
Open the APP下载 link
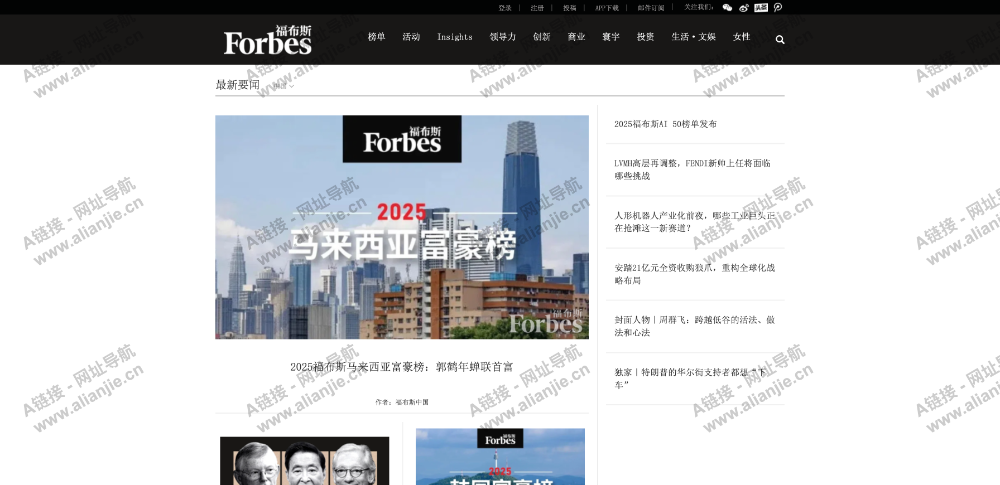[607, 7]
